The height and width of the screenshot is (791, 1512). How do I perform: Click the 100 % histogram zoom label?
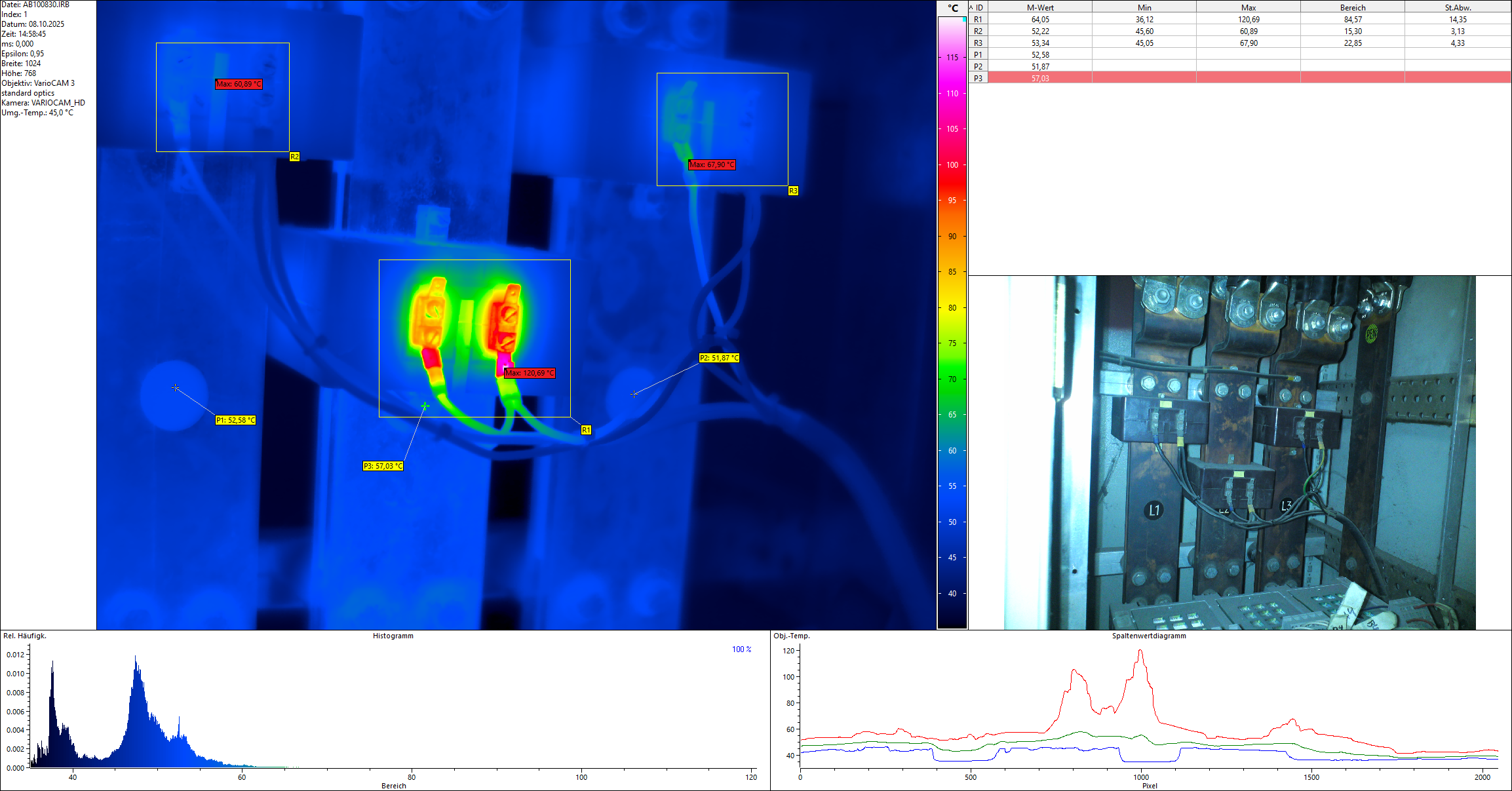point(741,649)
